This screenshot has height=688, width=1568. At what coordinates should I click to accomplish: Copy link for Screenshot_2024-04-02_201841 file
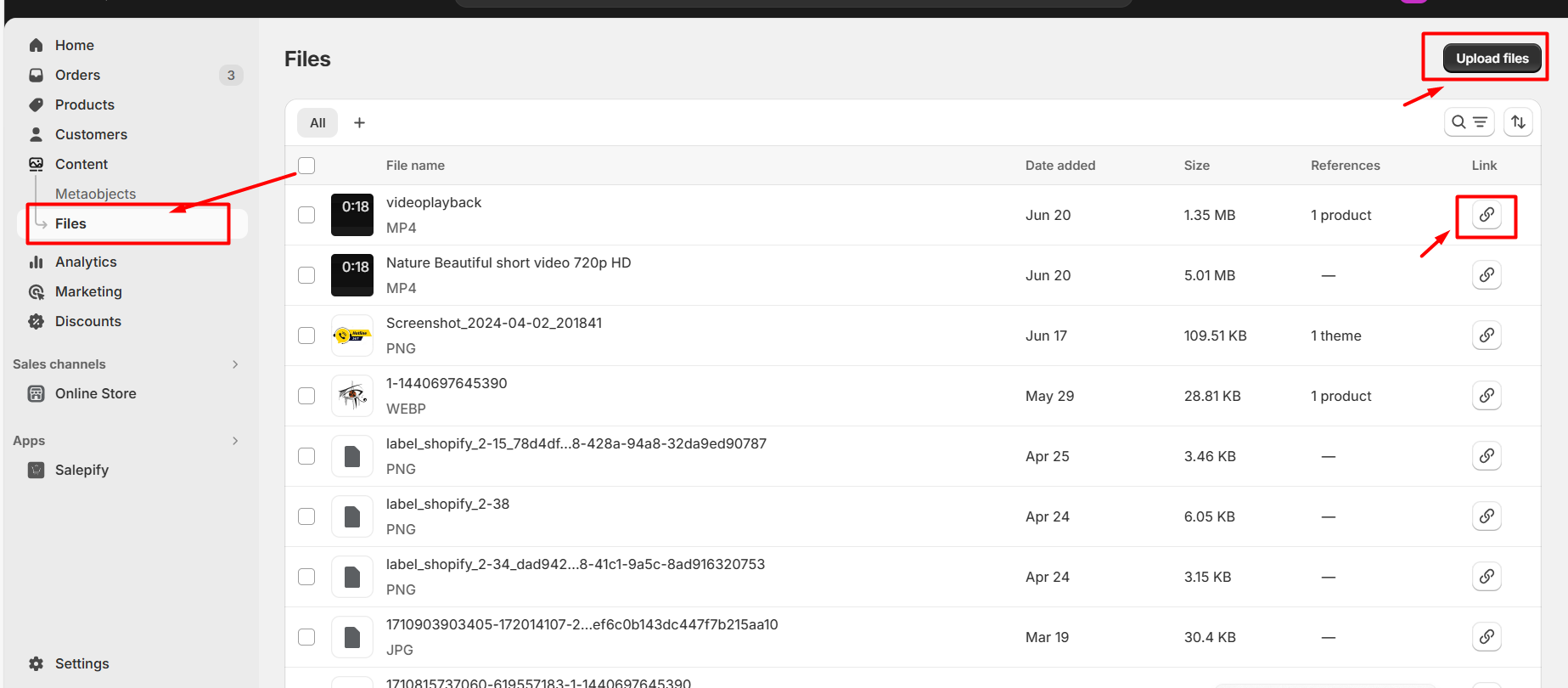coord(1487,336)
